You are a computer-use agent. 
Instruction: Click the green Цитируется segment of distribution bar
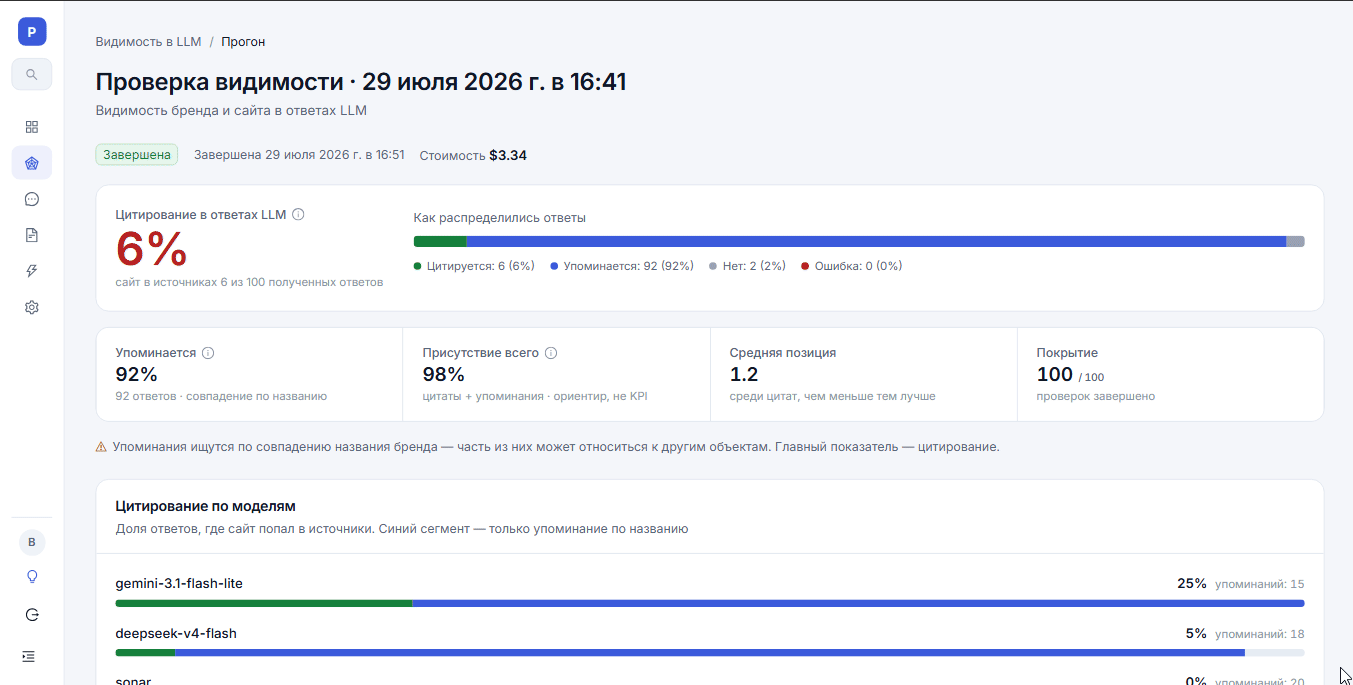pos(440,241)
